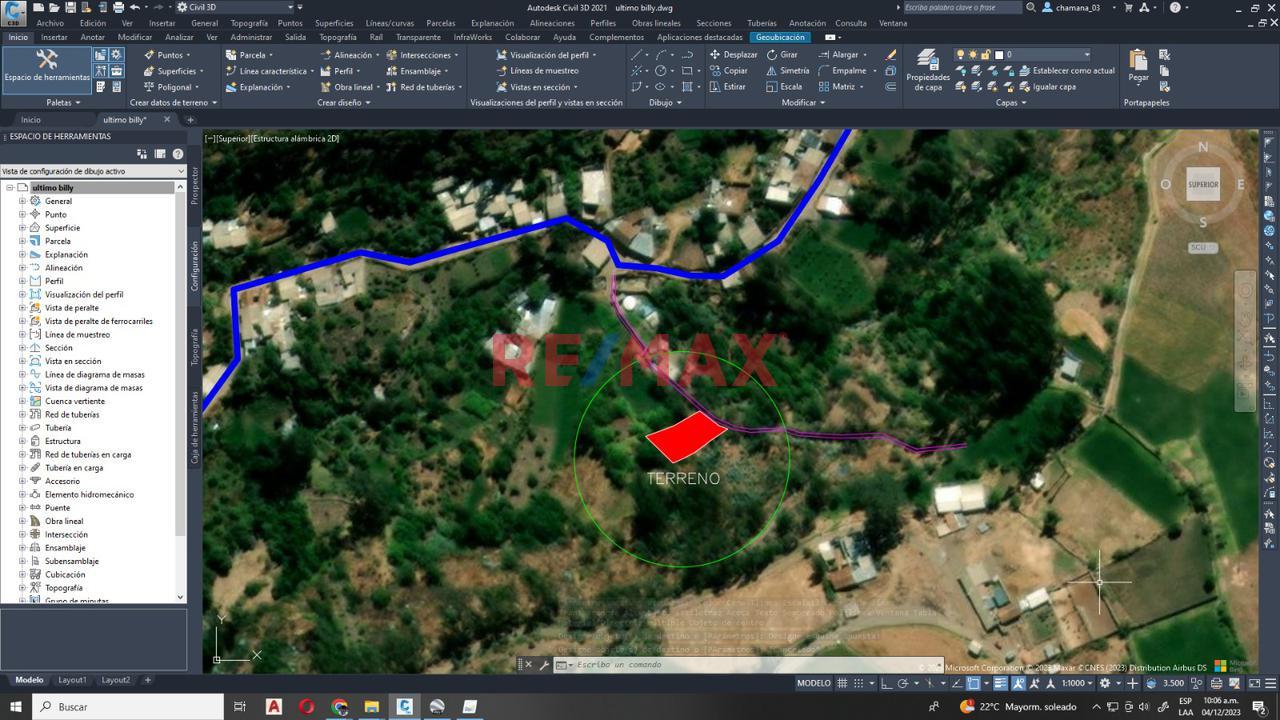The width and height of the screenshot is (1280, 720).
Task: Expand the Alineación tree node
Action: 22,268
